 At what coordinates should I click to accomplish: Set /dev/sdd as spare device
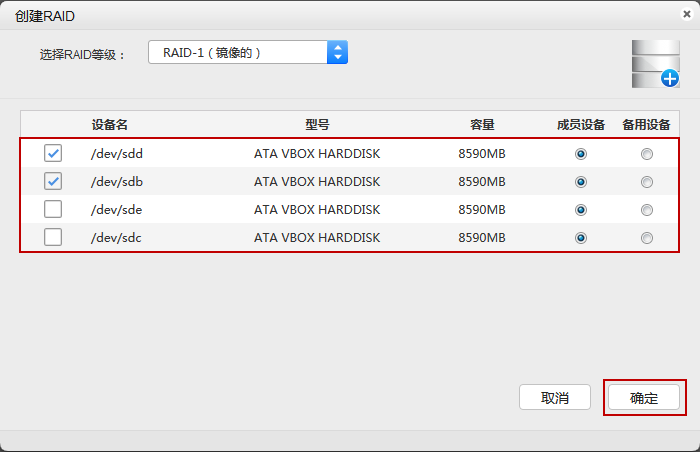coord(647,154)
